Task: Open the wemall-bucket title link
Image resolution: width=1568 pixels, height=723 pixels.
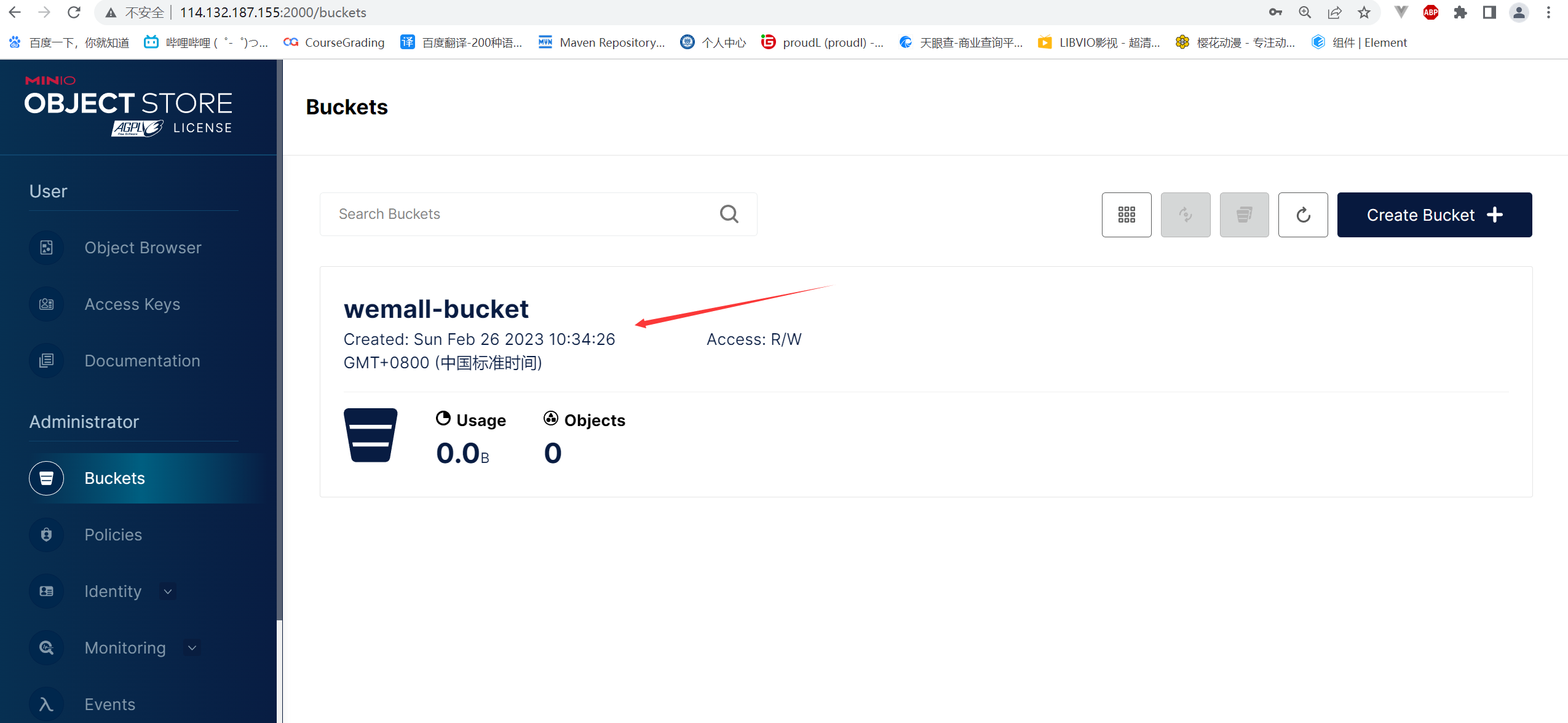Action: (435, 309)
